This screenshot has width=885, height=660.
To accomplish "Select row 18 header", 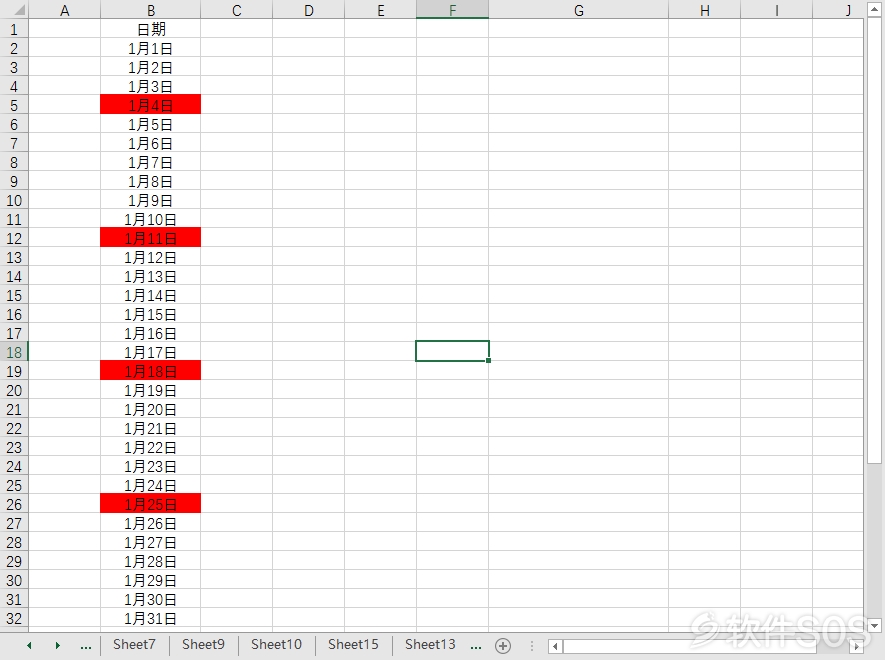I will click(x=14, y=352).
